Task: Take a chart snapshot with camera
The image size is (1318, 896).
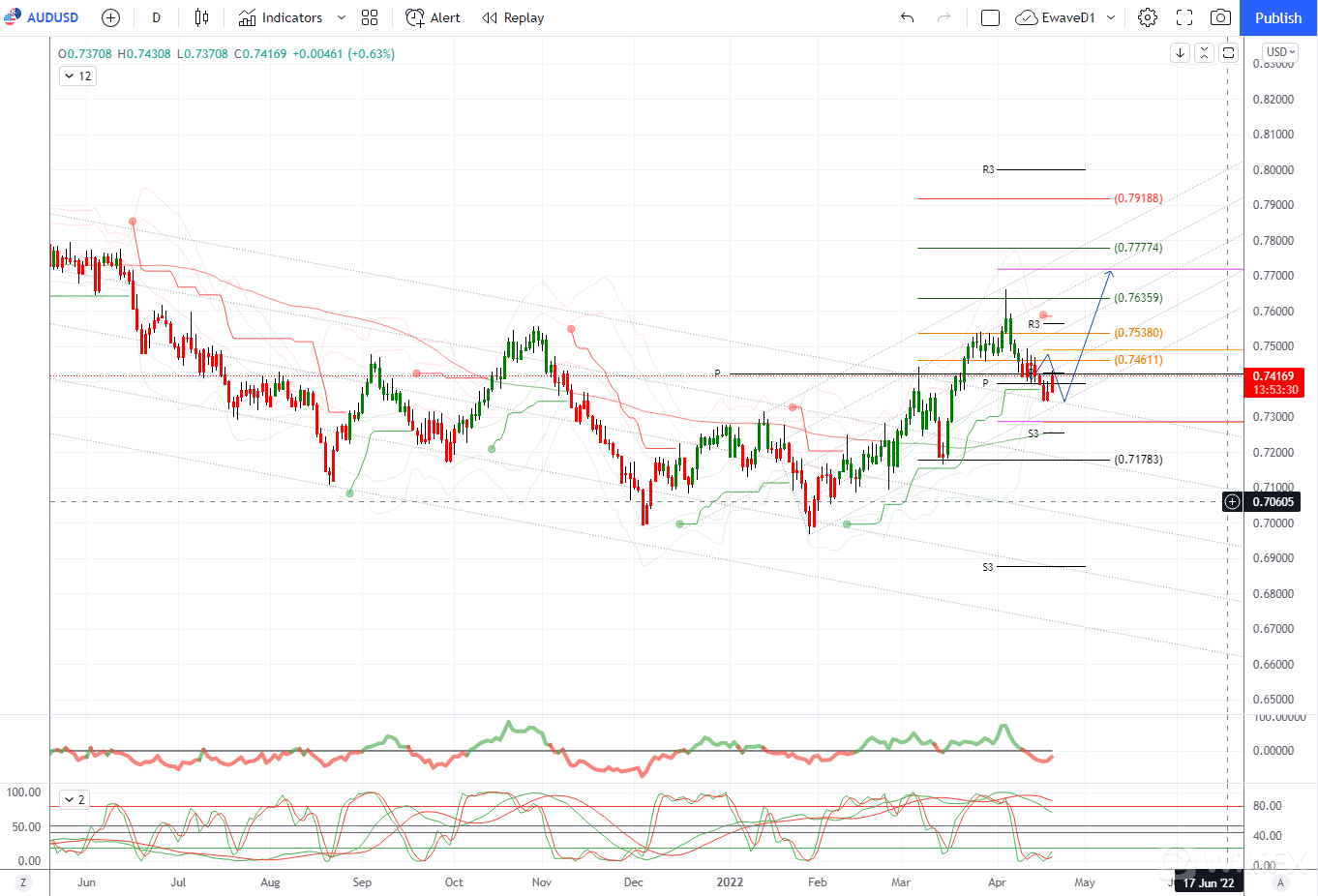Action: [x=1221, y=17]
